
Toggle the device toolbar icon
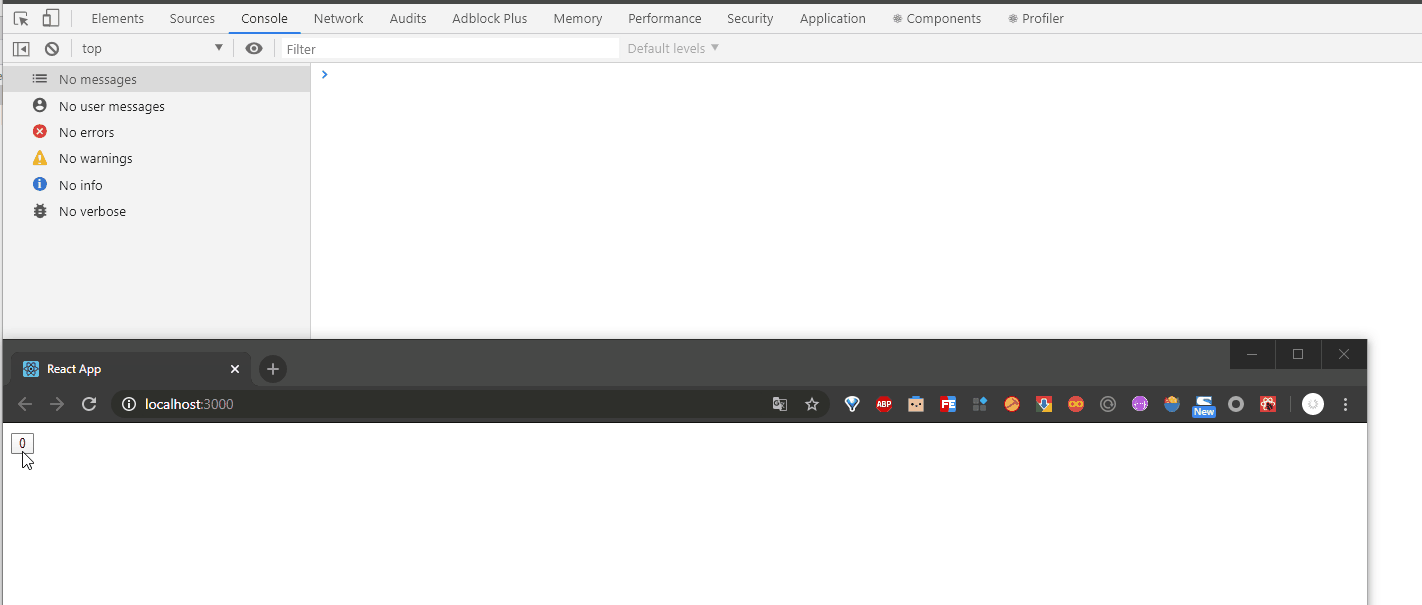coord(50,18)
